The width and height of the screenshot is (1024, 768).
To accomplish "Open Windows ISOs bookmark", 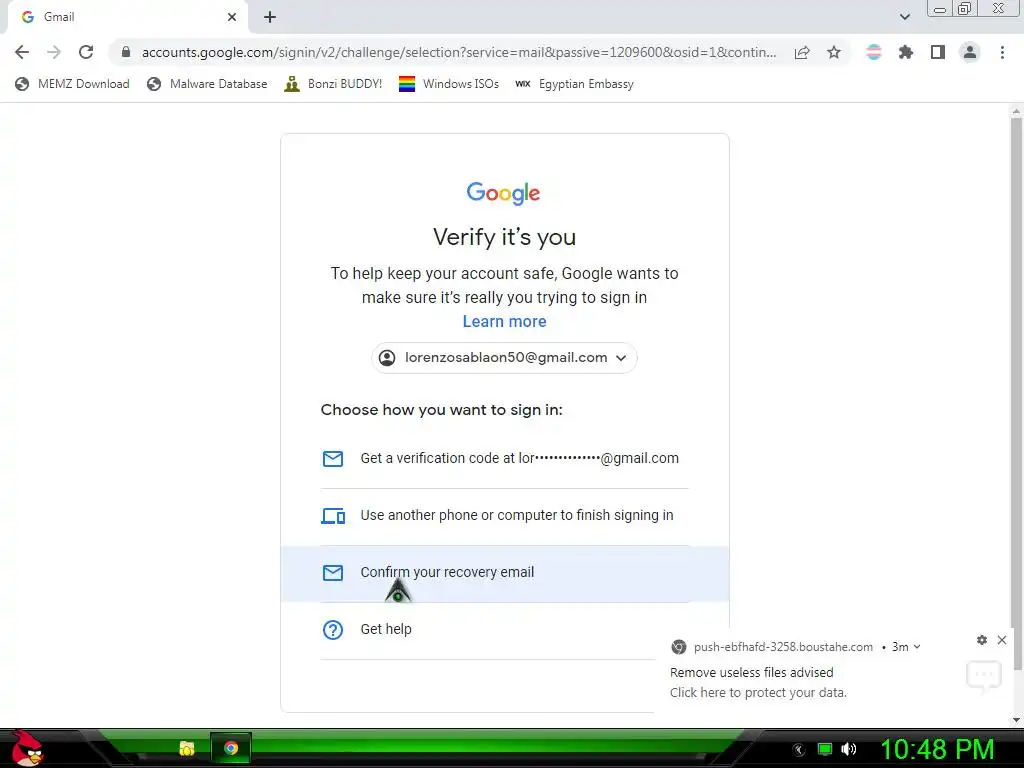I will tap(449, 84).
